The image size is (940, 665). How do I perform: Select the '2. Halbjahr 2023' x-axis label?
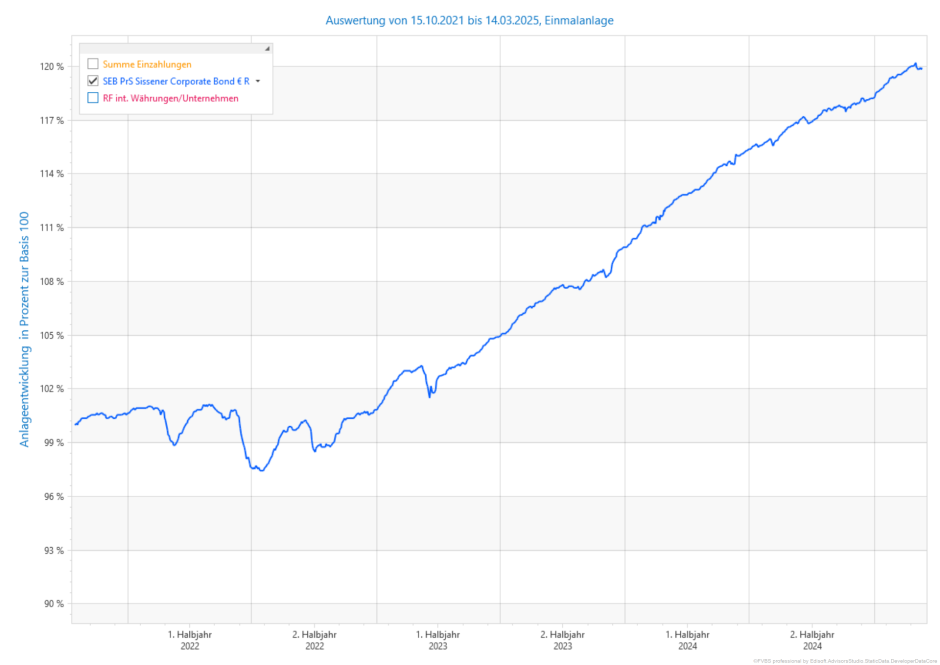point(563,640)
